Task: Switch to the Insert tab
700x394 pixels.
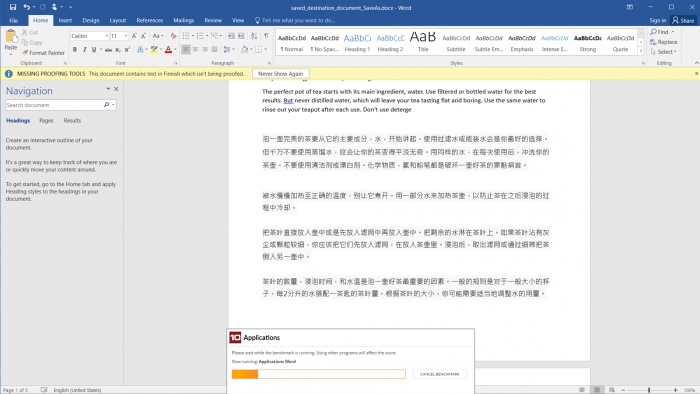Action: [x=65, y=20]
